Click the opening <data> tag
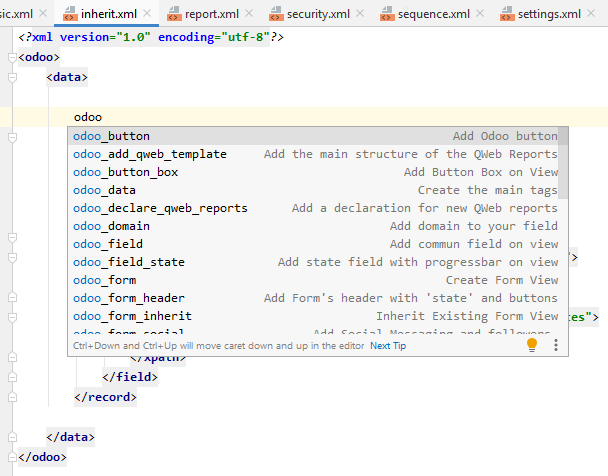 click(x=67, y=77)
